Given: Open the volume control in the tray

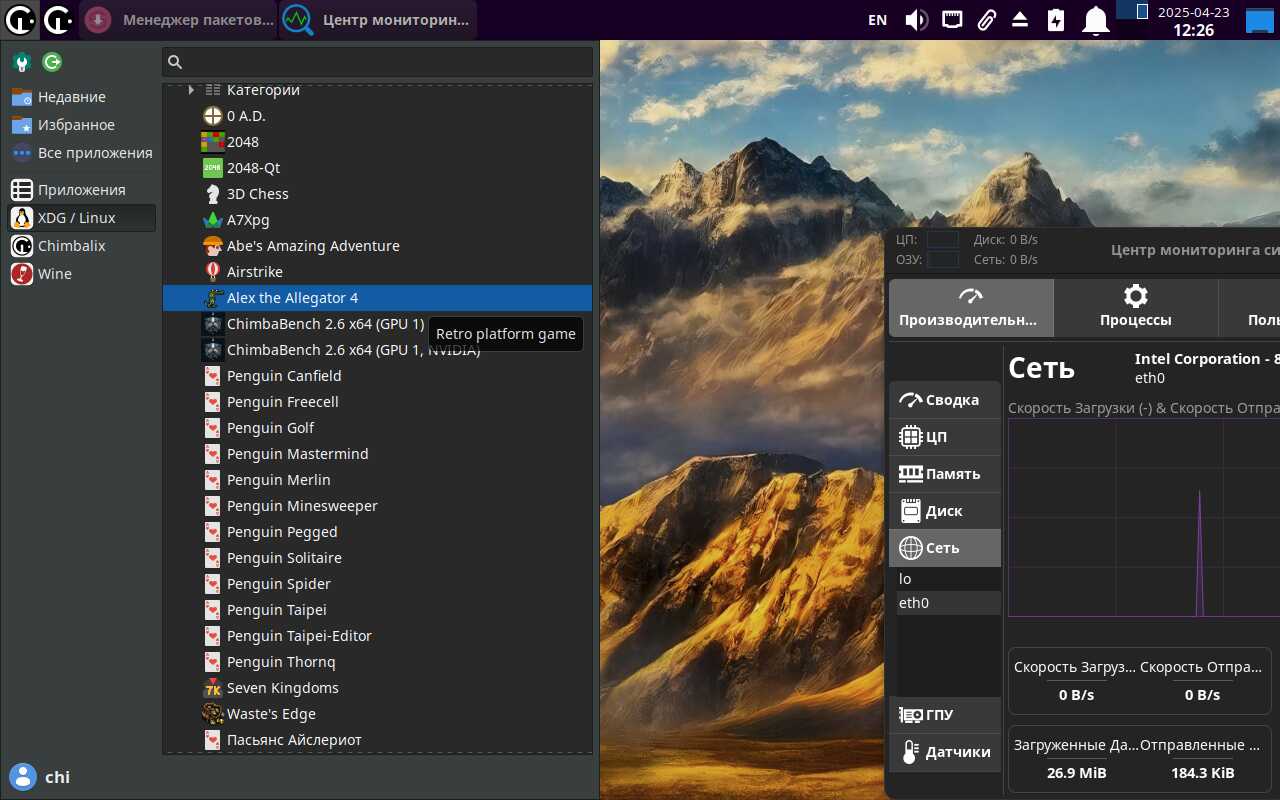Looking at the screenshot, I should coord(916,20).
